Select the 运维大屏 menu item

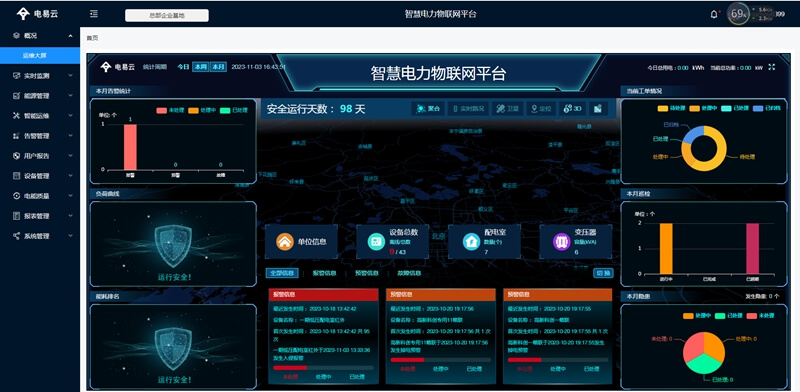[40, 56]
